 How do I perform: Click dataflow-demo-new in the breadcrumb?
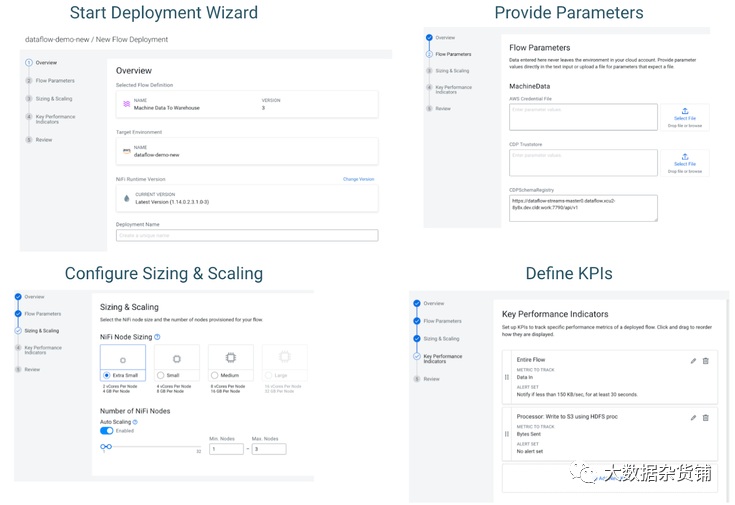[57, 39]
